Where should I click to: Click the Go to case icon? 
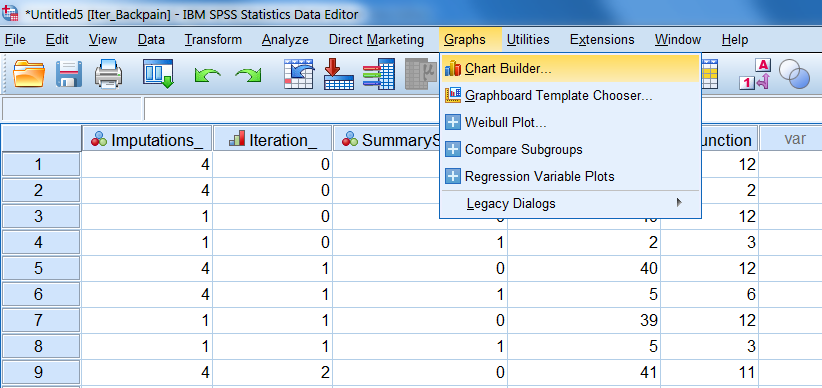(x=298, y=73)
